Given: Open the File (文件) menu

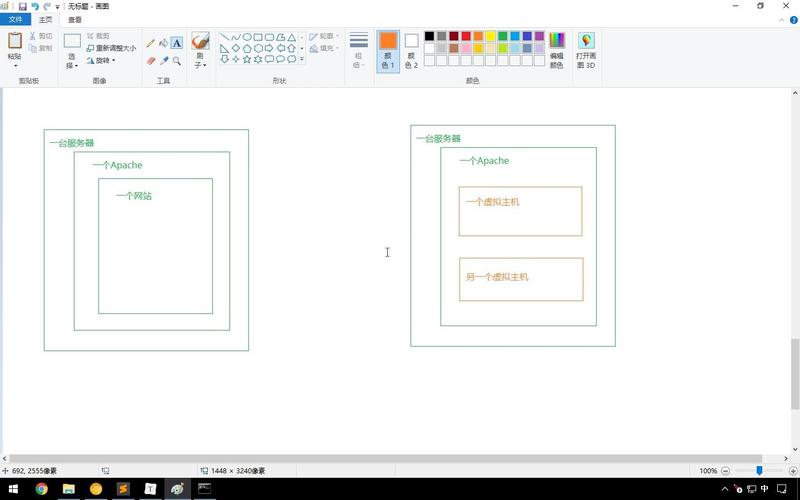Looking at the screenshot, I should click(15, 19).
